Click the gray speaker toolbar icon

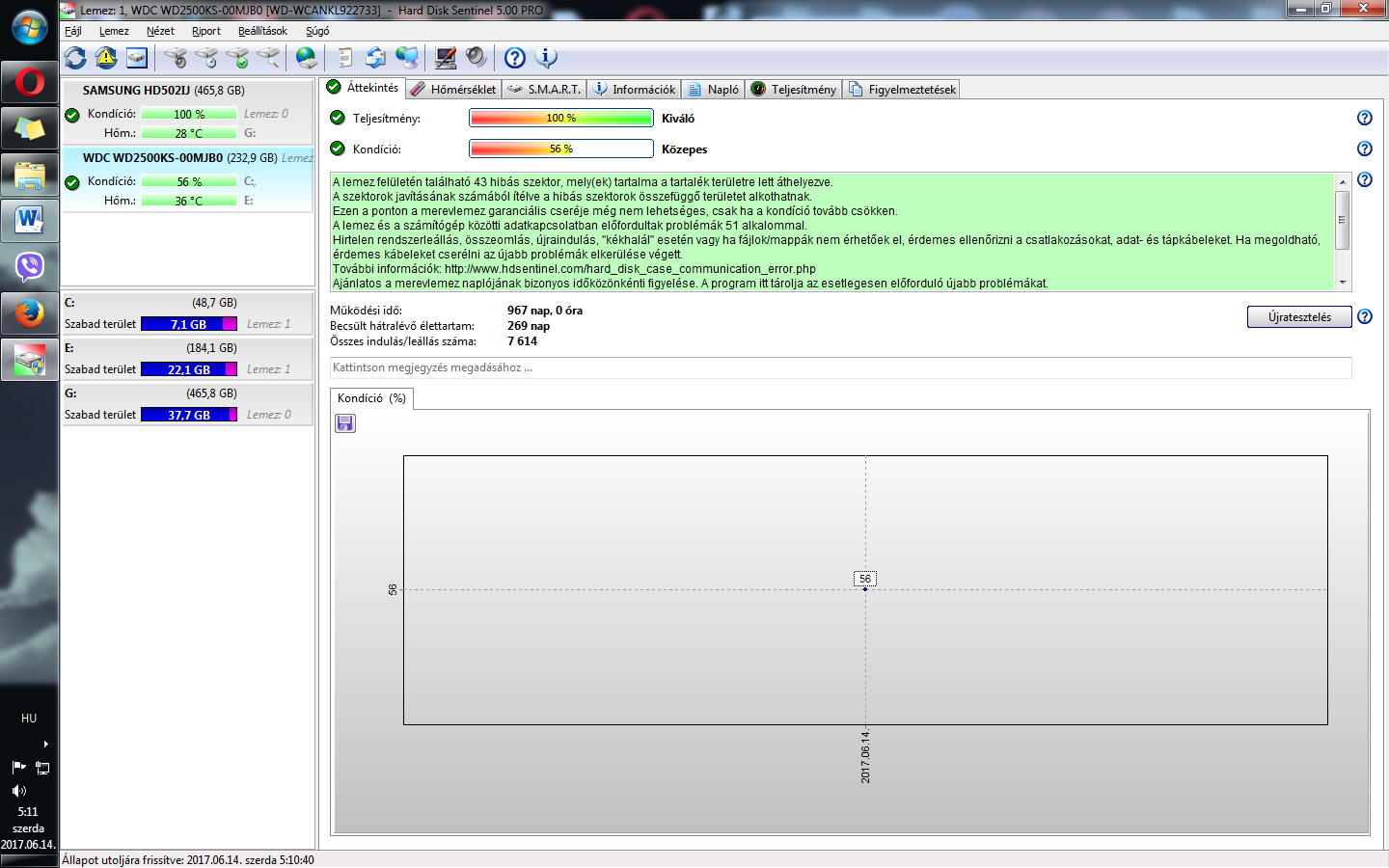[477, 58]
